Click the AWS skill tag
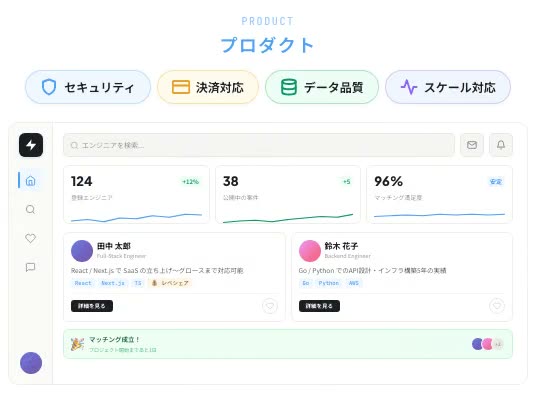This screenshot has width=536, height=394. 354,283
